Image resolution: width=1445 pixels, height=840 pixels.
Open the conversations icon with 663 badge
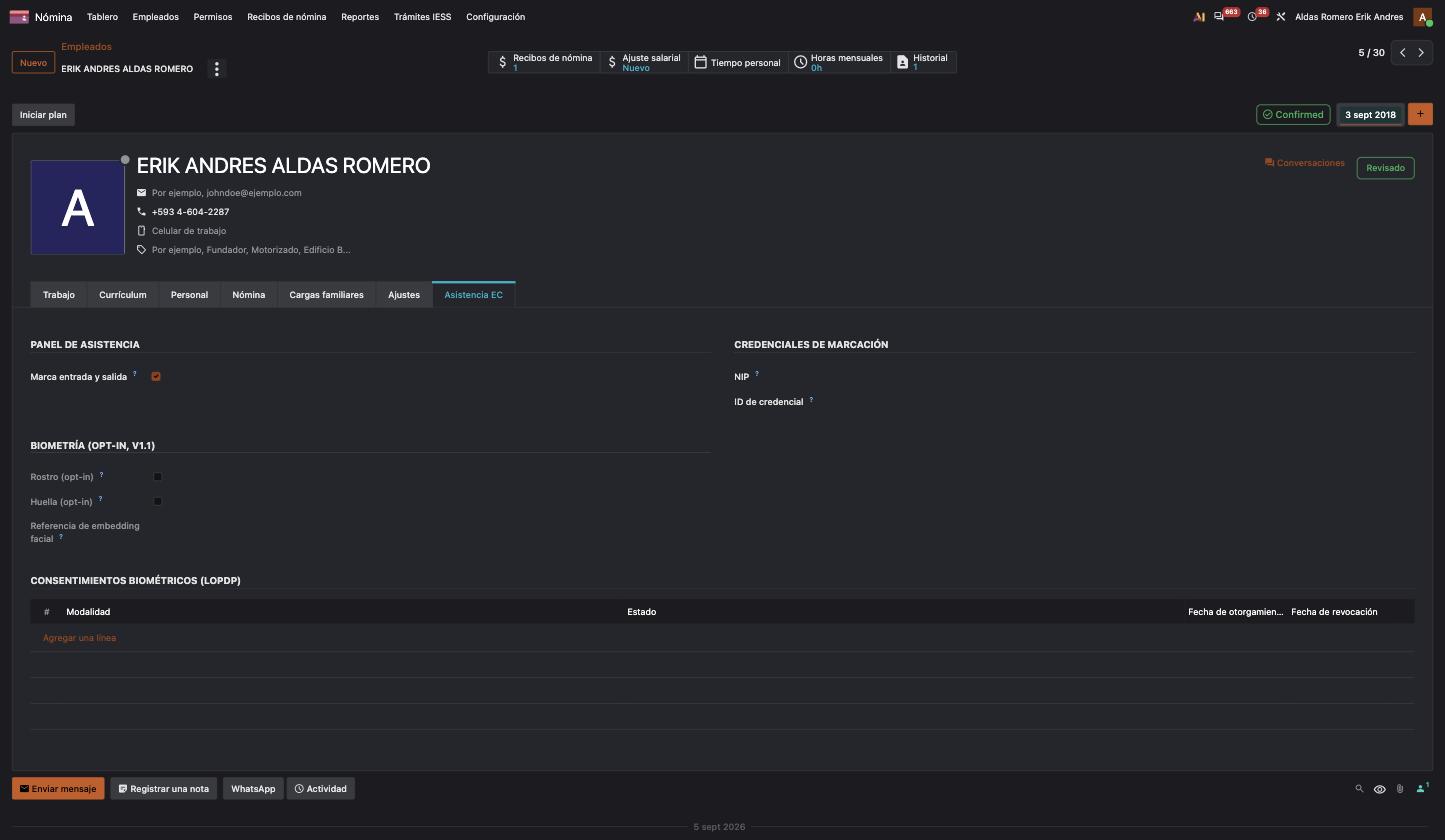(x=1219, y=17)
